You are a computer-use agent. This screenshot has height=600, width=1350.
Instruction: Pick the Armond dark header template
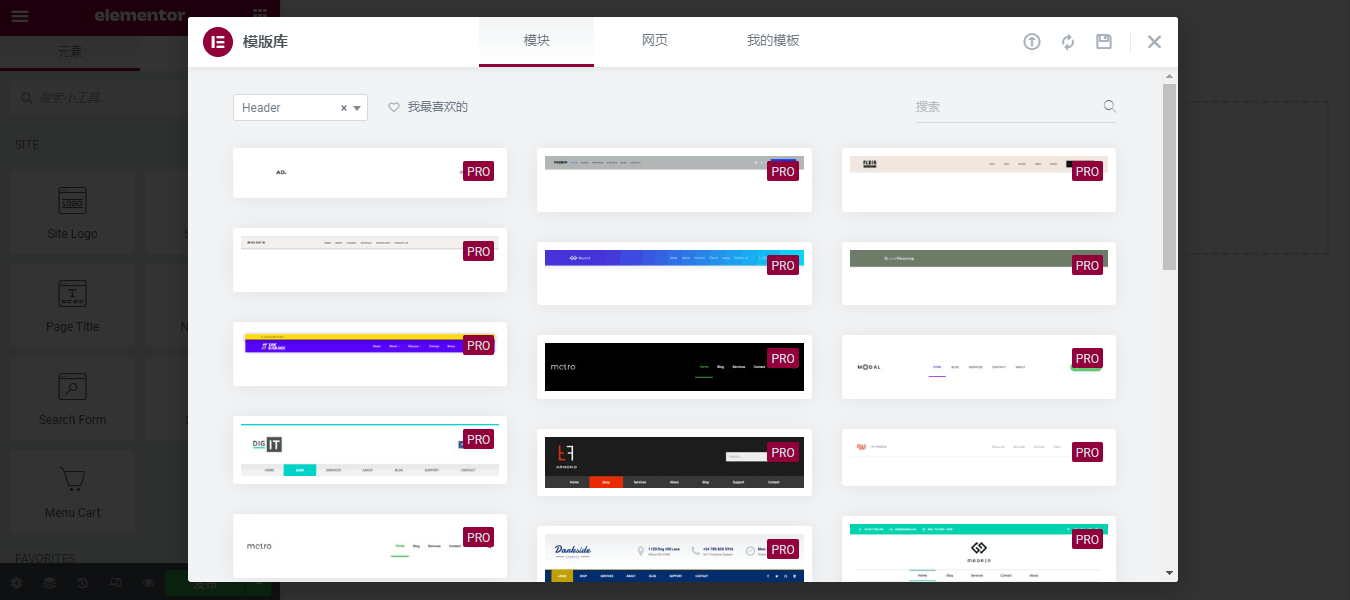(x=674, y=462)
